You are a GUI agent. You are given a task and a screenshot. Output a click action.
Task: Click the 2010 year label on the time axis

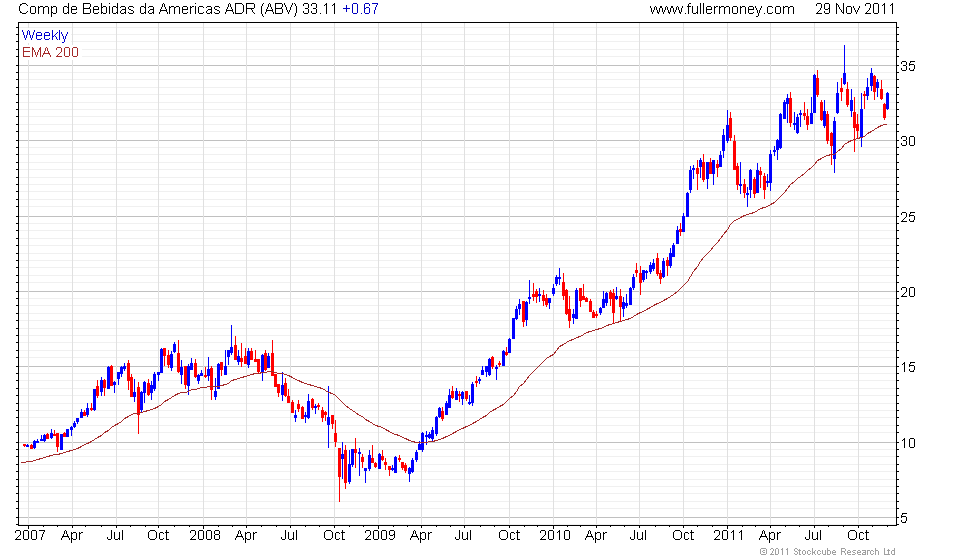point(555,535)
